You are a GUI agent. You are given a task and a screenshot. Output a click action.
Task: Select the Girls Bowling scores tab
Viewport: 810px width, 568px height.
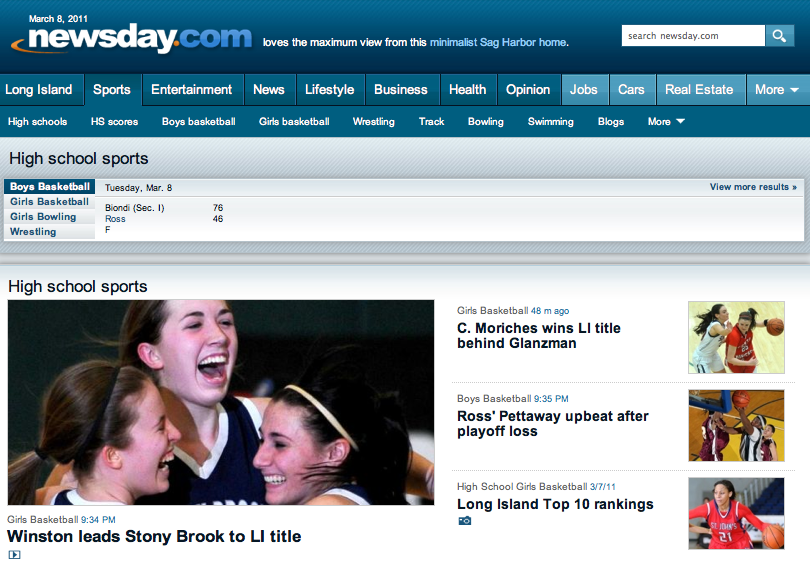(43, 217)
